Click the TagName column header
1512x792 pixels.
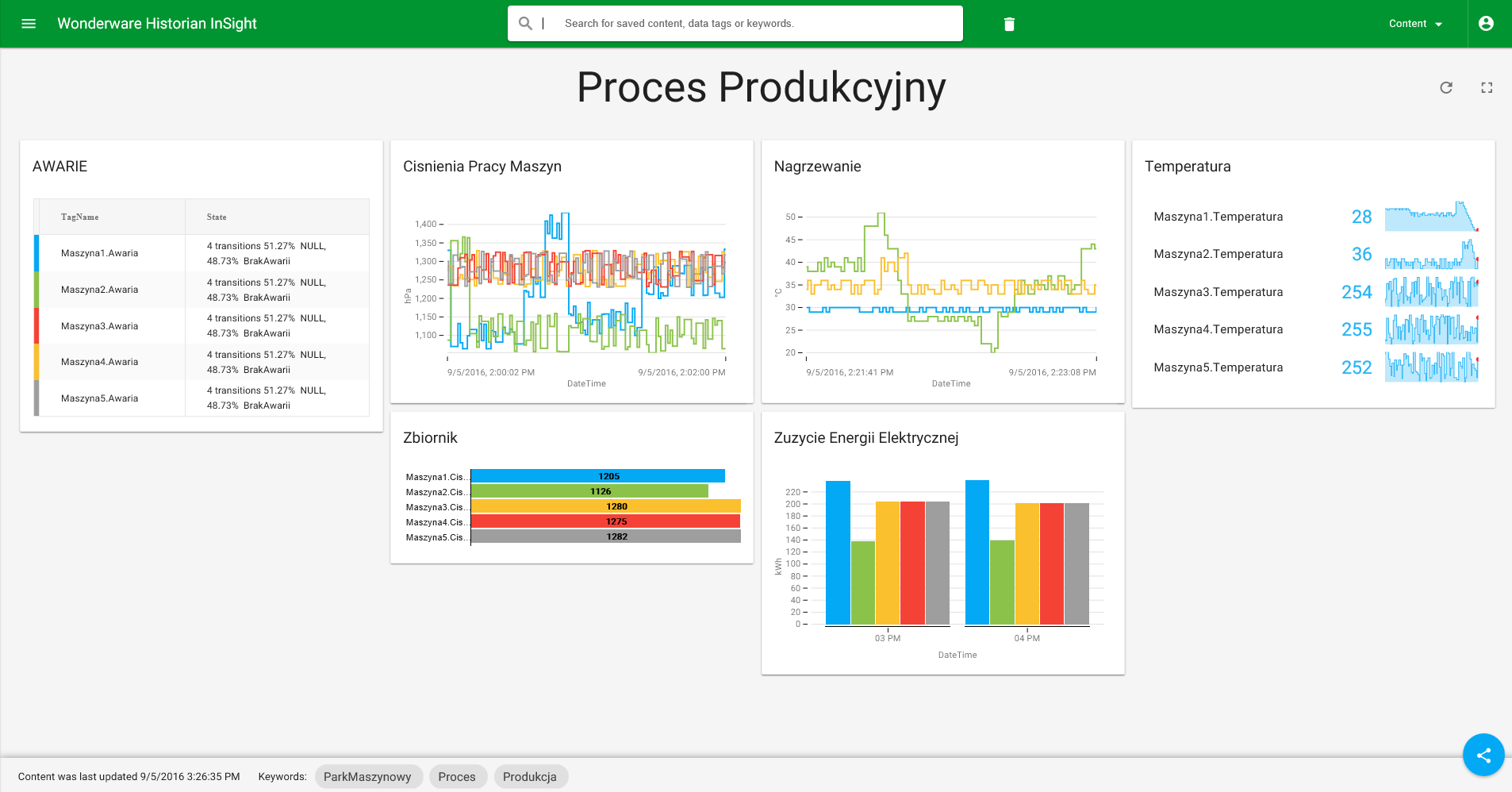coord(80,217)
